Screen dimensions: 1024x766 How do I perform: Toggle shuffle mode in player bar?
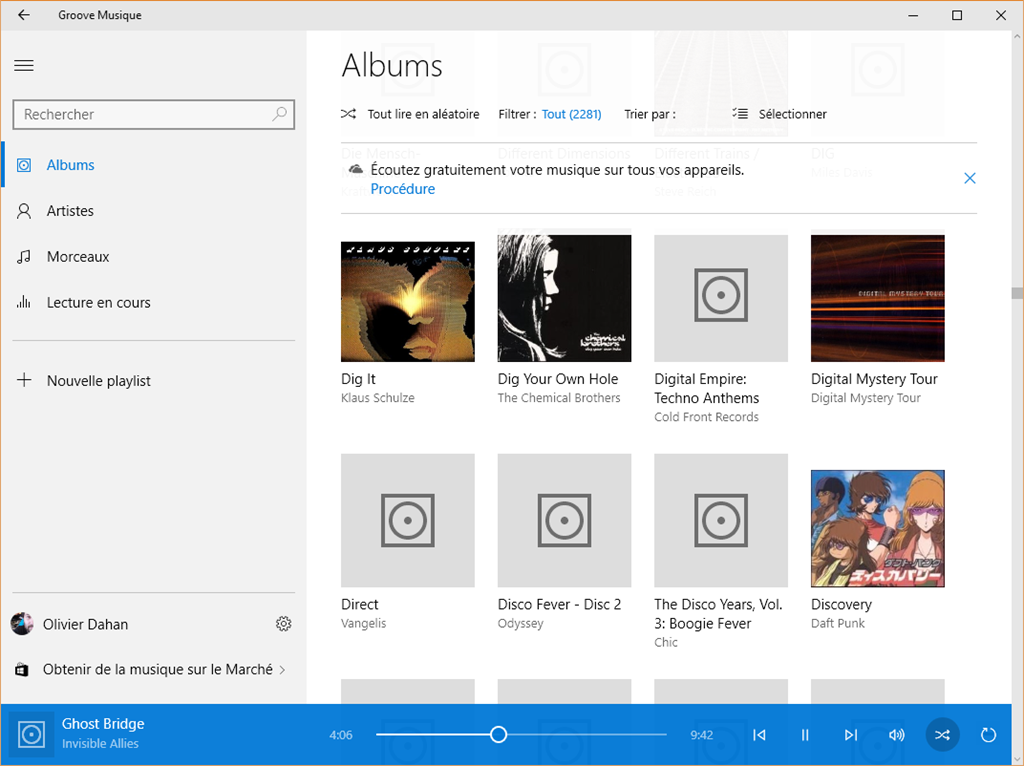point(942,735)
